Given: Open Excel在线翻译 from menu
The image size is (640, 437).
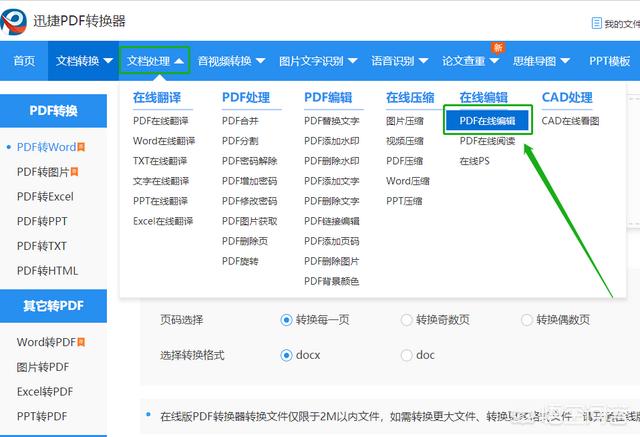Looking at the screenshot, I should point(163,221).
